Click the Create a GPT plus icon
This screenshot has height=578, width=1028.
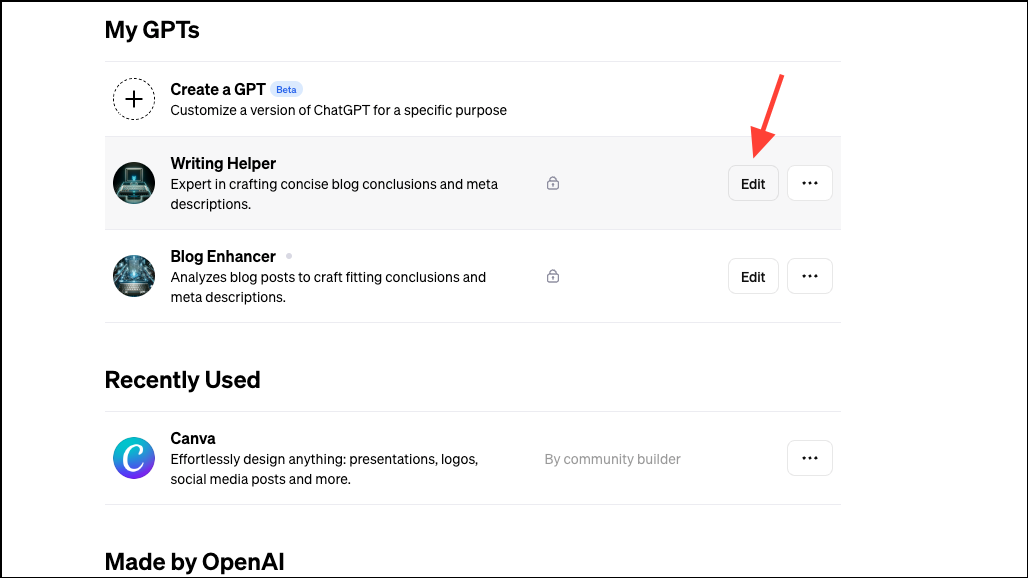(134, 99)
